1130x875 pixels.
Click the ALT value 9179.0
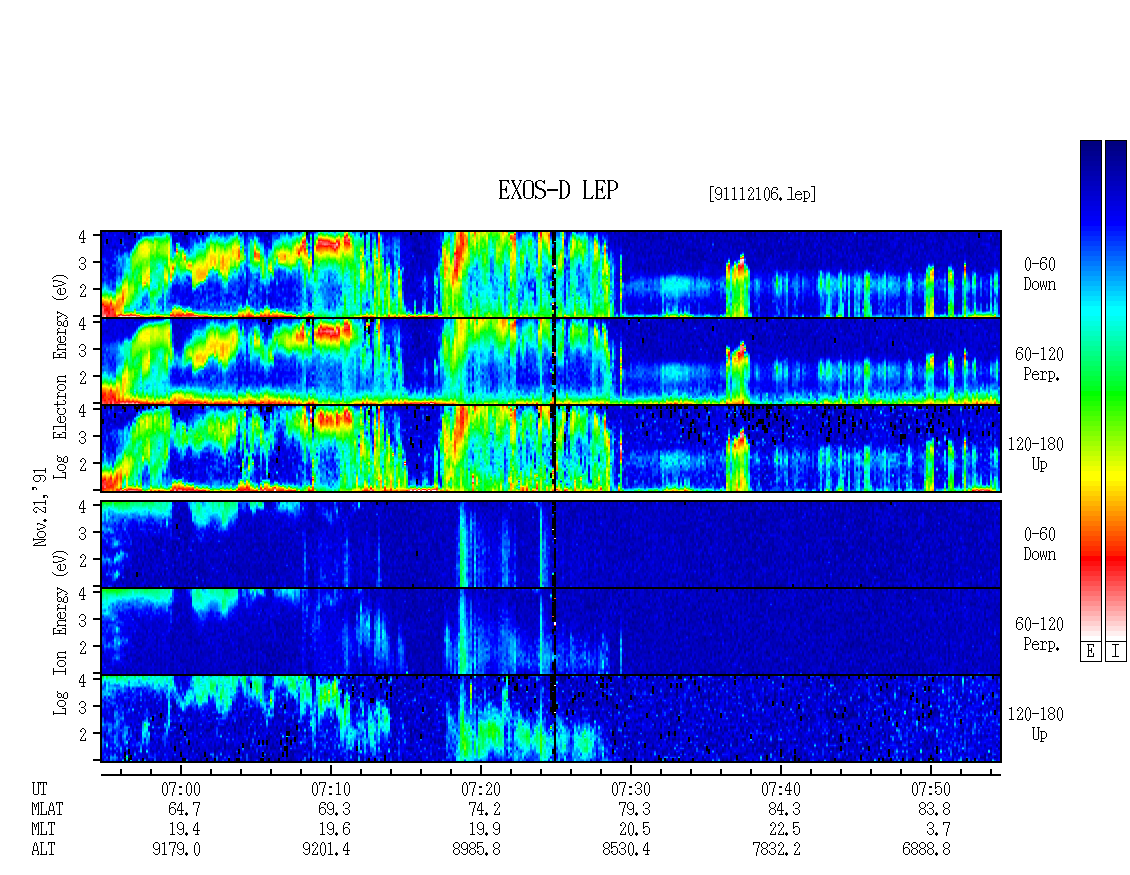(177, 850)
